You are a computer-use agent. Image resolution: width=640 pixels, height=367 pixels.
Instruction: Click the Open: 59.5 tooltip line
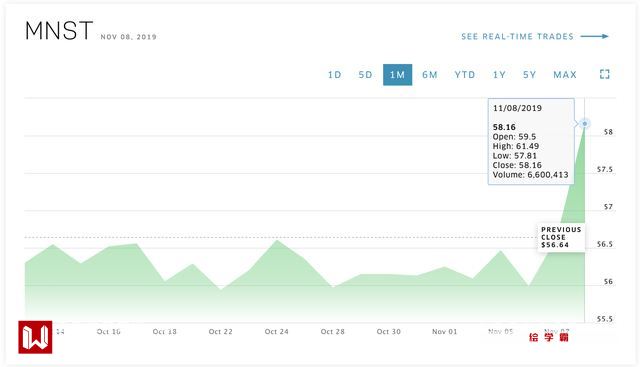tap(514, 137)
